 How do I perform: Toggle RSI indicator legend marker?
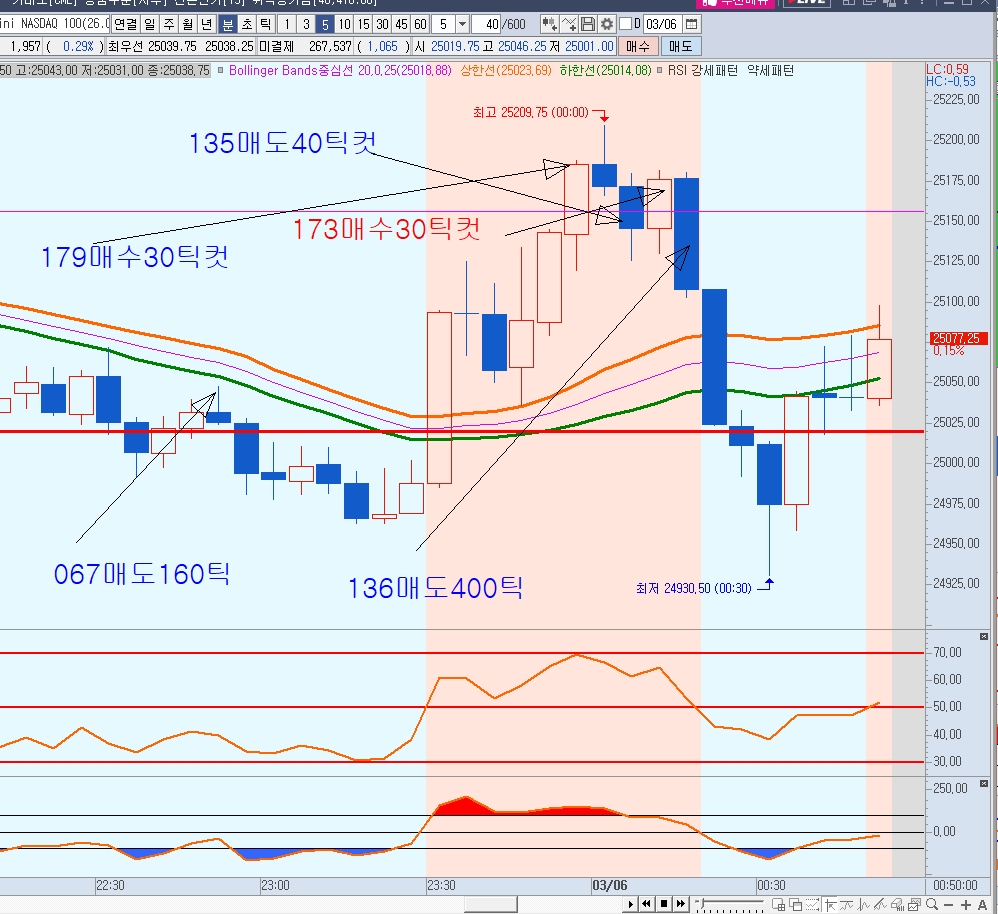point(659,71)
